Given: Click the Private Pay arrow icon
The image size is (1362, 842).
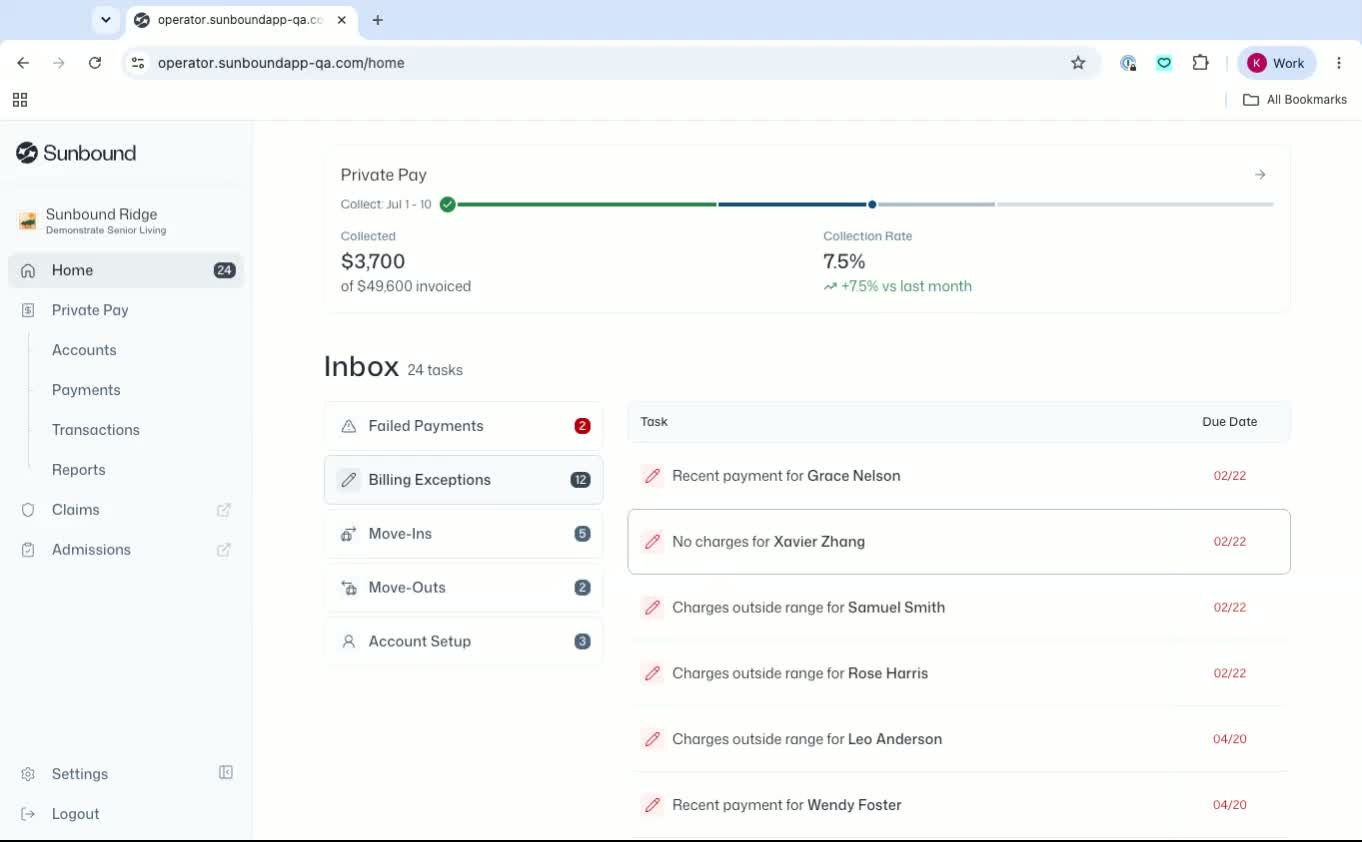Looking at the screenshot, I should click(1260, 175).
